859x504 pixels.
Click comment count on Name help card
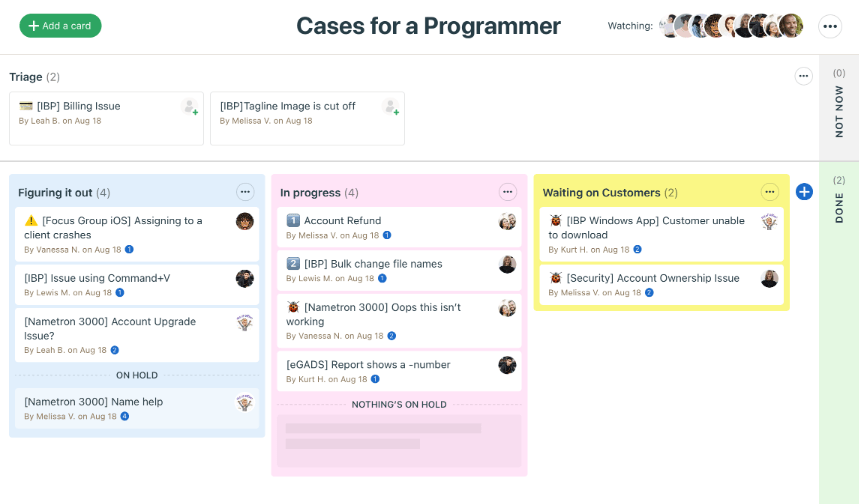pos(125,416)
